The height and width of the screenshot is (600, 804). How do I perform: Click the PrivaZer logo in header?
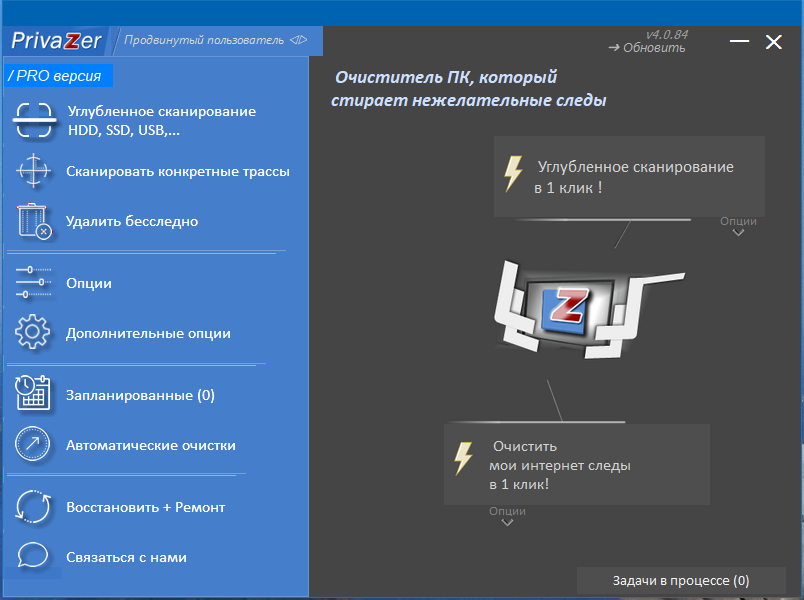(x=56, y=41)
